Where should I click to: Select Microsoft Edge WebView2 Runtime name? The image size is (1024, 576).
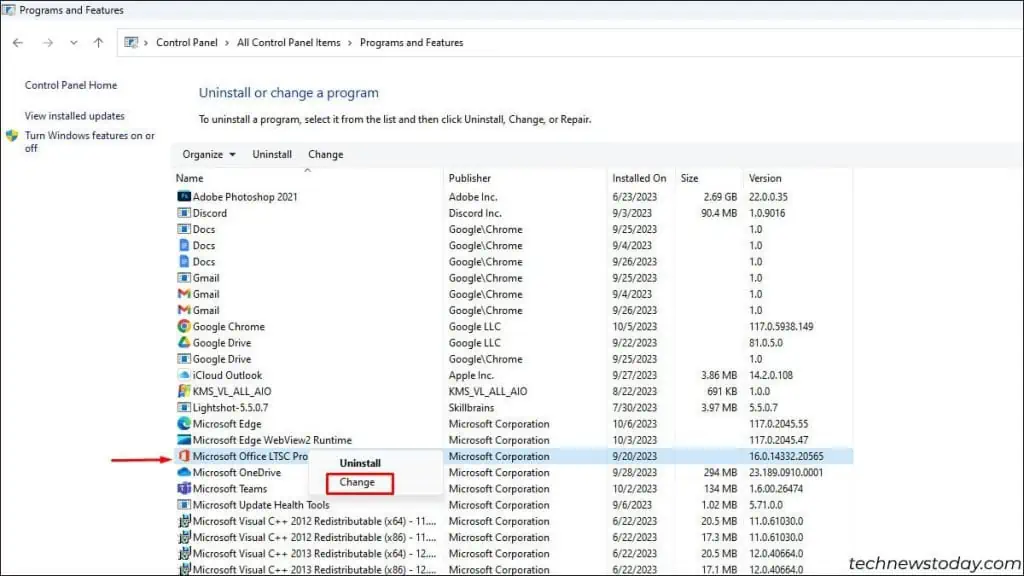(272, 440)
